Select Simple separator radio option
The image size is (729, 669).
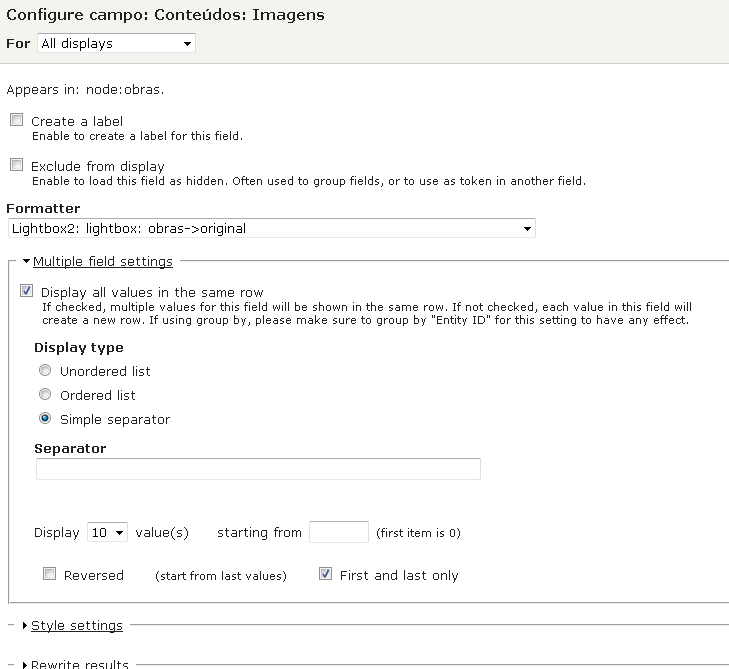pos(45,418)
